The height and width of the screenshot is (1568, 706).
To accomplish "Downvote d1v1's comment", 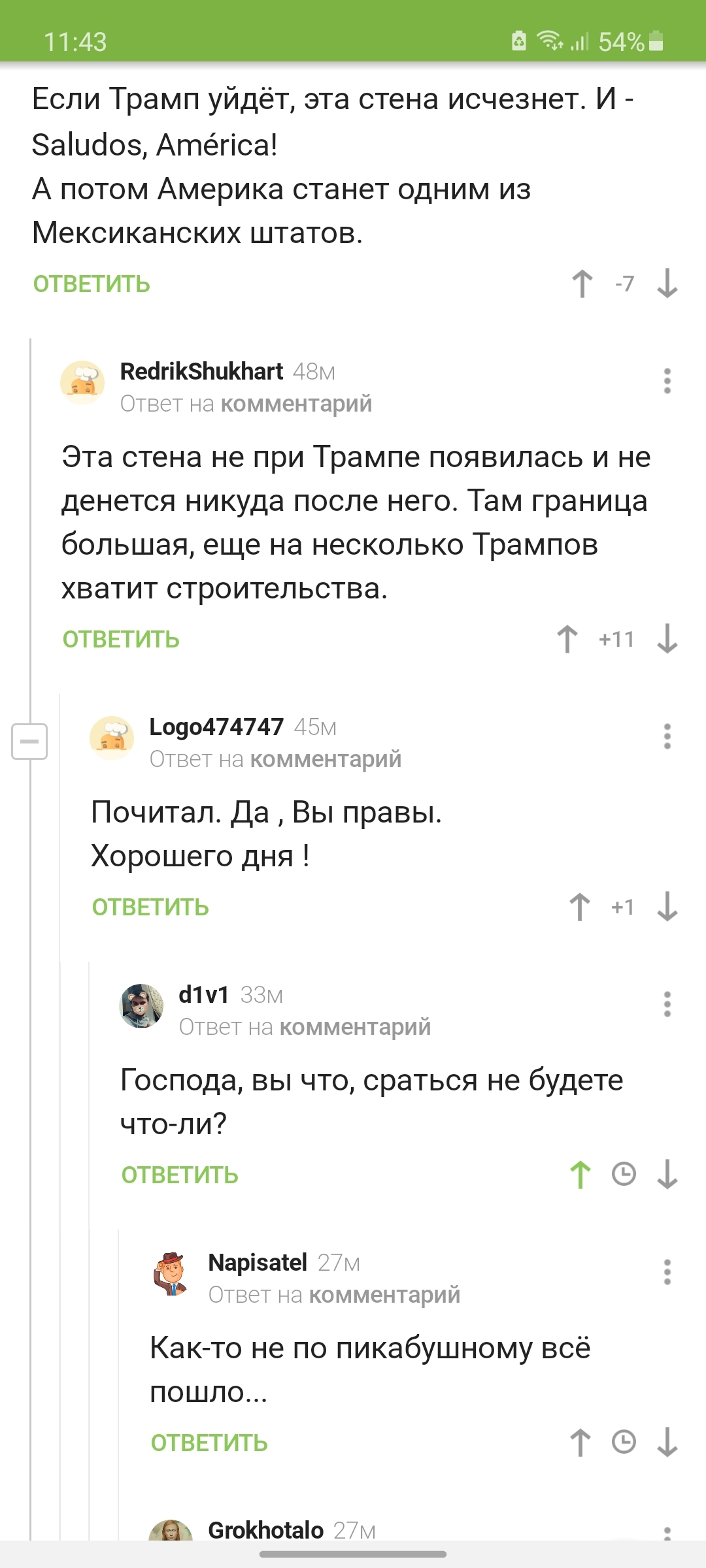I will (x=667, y=1174).
